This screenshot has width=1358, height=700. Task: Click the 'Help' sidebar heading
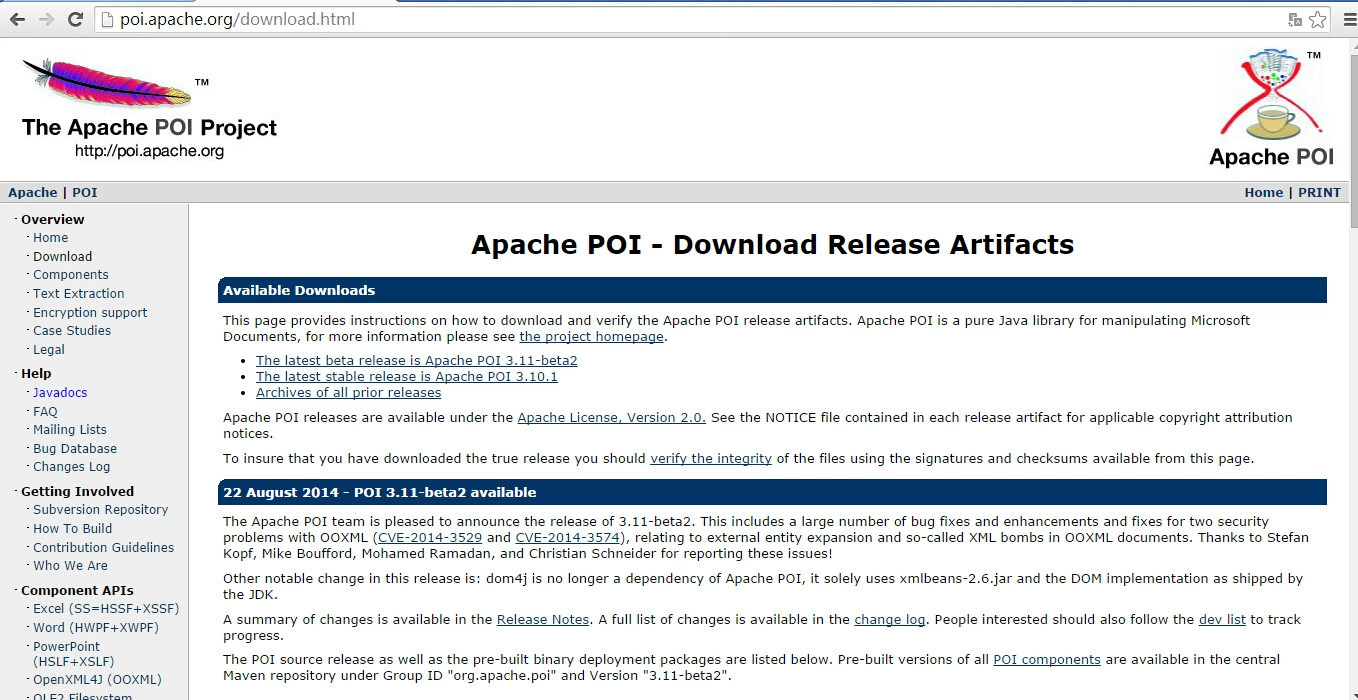(36, 374)
